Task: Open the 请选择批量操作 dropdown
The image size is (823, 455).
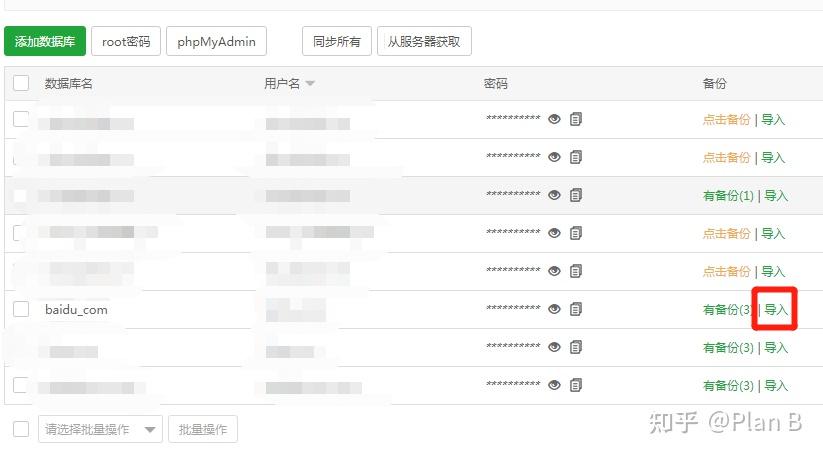Action: [100, 429]
